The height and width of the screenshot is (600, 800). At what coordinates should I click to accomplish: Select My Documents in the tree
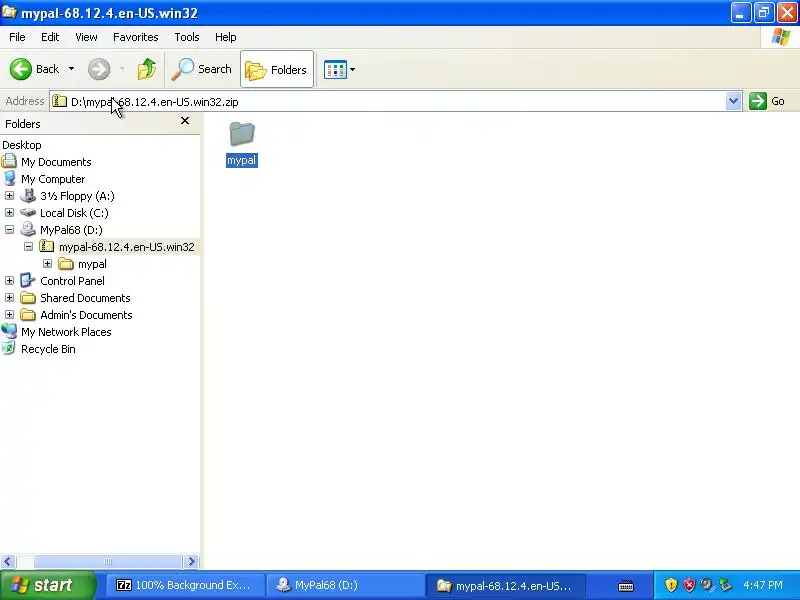(56, 162)
